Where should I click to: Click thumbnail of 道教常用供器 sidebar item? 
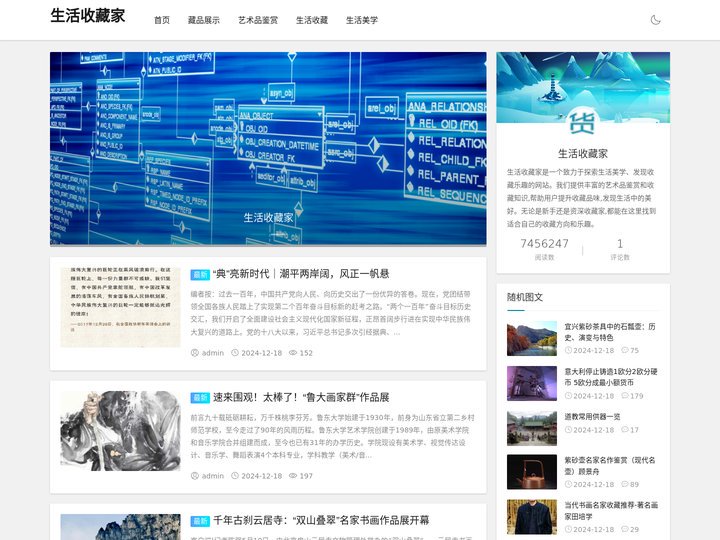(532, 428)
